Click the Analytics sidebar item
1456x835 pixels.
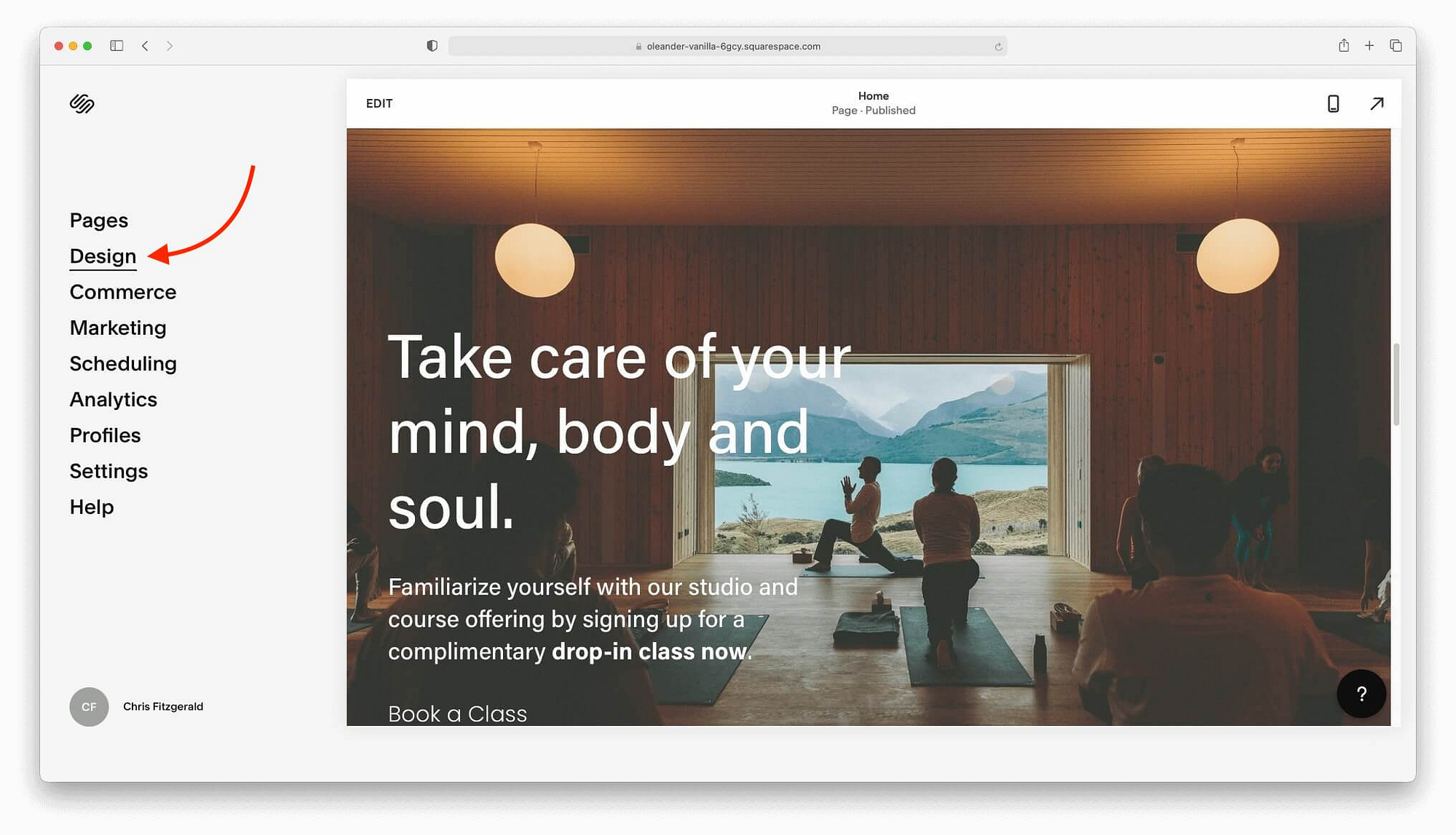pyautogui.click(x=113, y=399)
